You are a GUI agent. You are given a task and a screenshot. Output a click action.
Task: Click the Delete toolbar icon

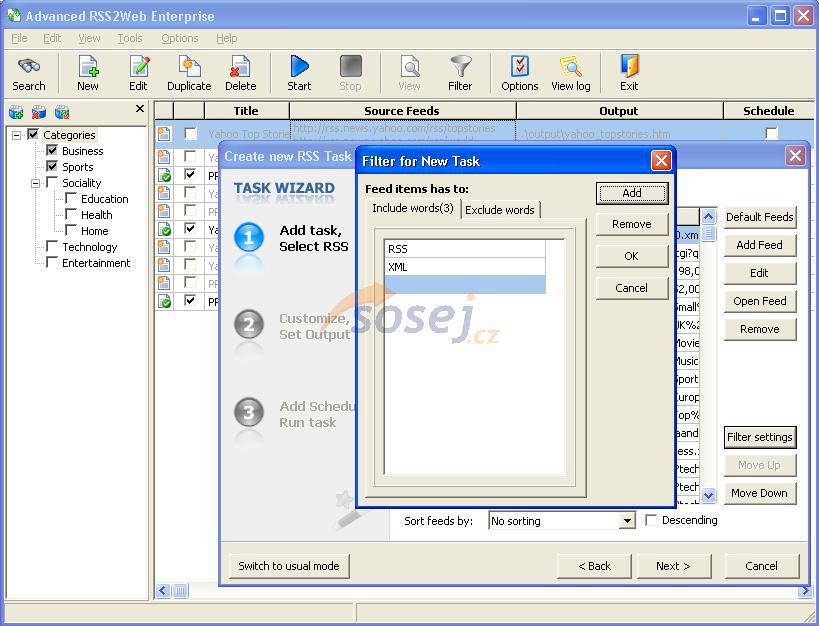coord(240,67)
